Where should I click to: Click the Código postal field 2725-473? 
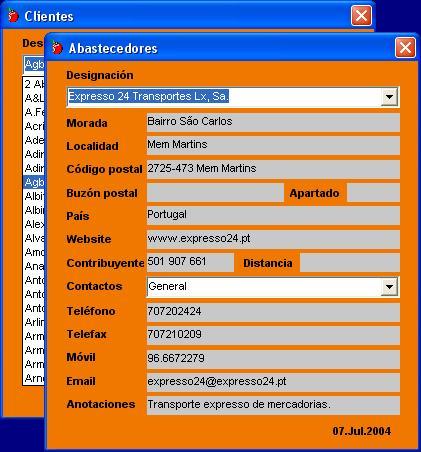273,169
